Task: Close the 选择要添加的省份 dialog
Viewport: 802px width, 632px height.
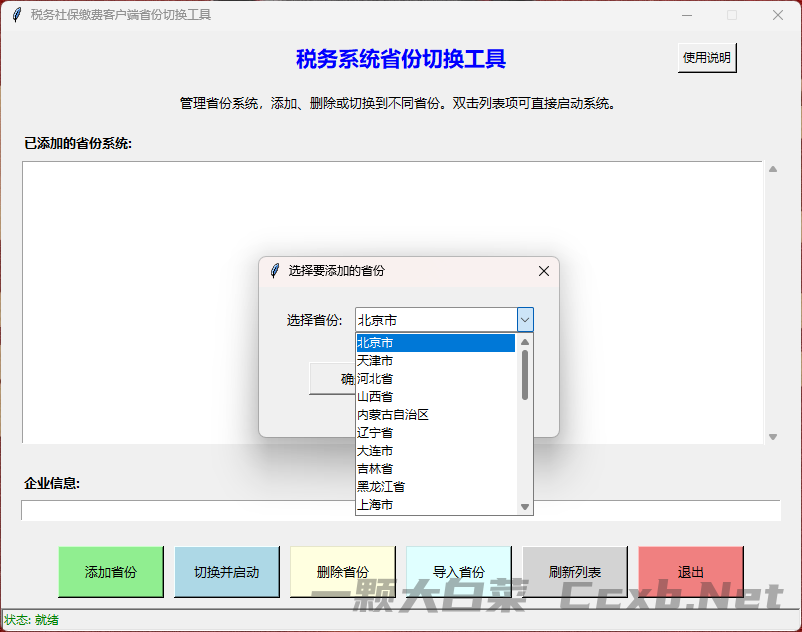Action: [x=544, y=271]
